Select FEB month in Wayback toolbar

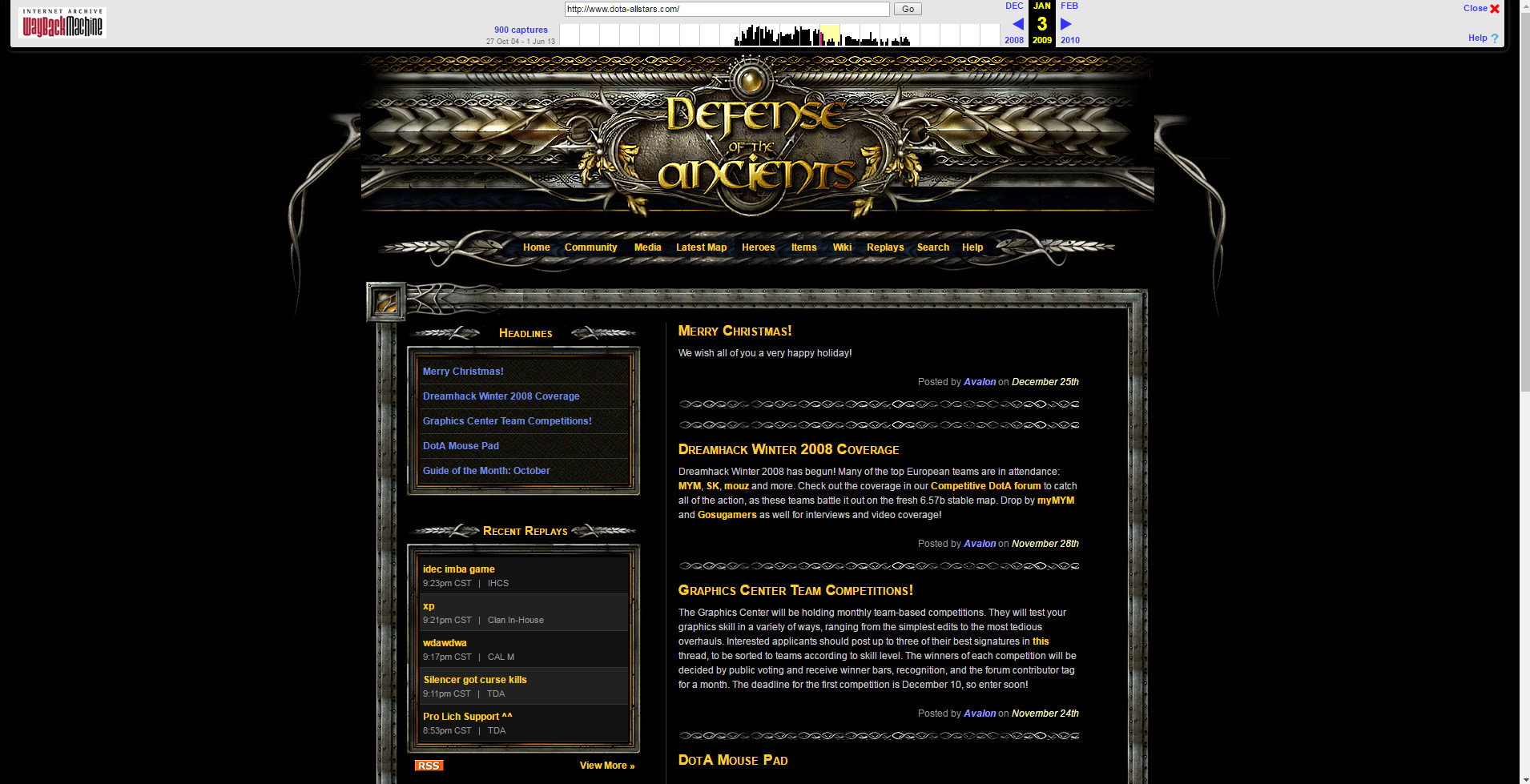(1069, 6)
